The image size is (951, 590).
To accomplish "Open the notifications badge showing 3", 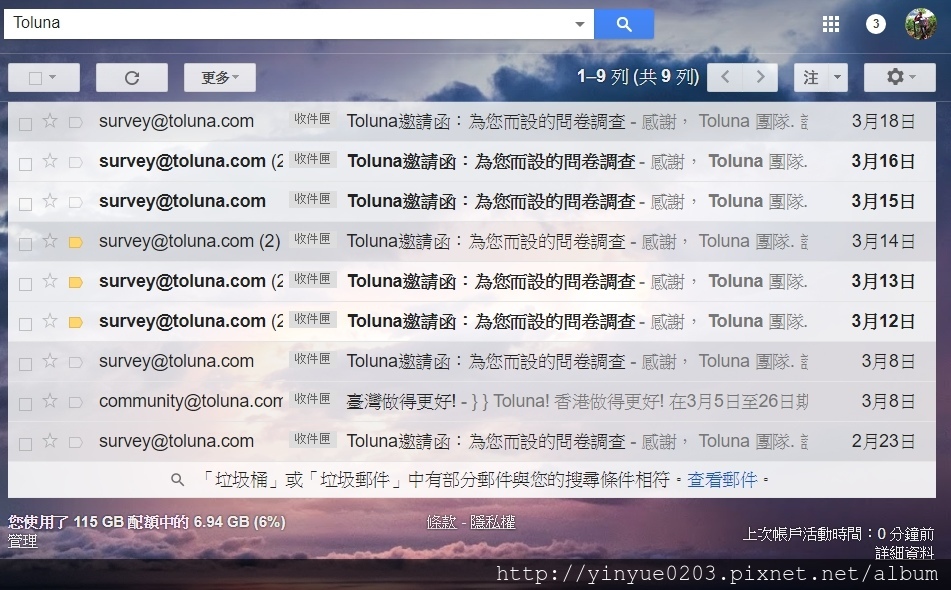I will click(x=875, y=24).
